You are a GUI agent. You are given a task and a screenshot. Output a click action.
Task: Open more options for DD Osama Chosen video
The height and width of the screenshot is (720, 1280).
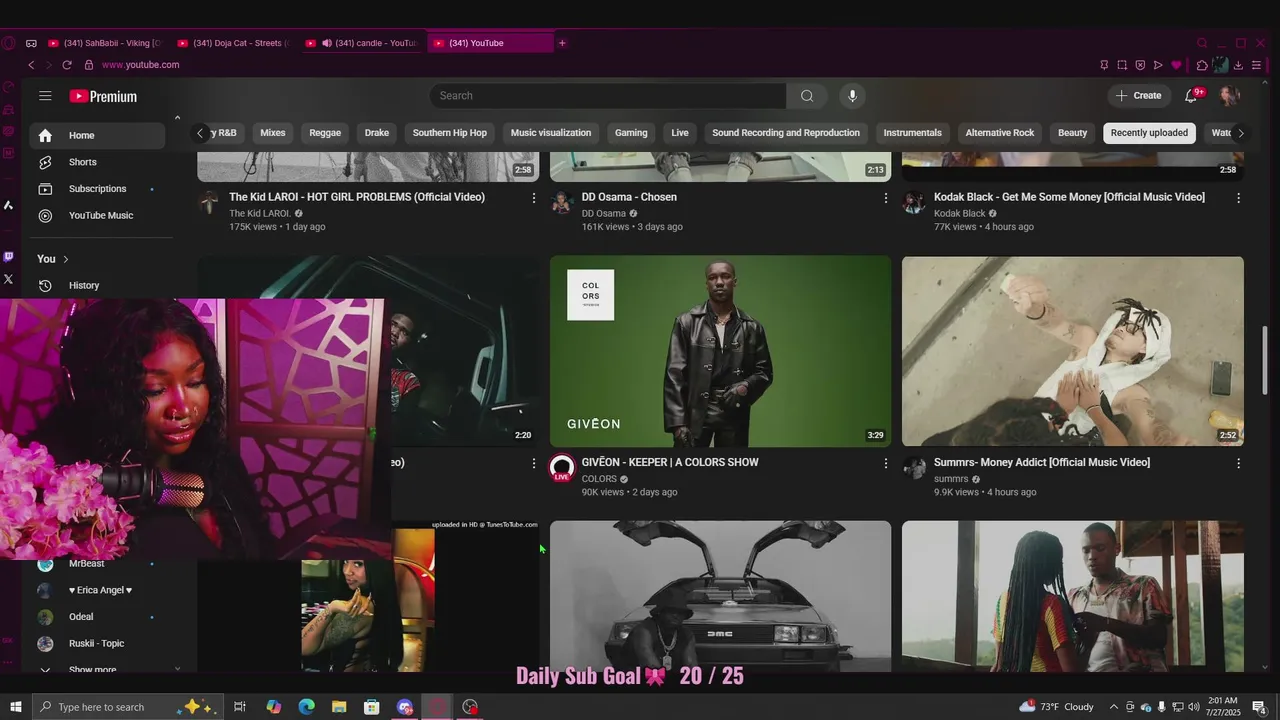click(x=885, y=198)
